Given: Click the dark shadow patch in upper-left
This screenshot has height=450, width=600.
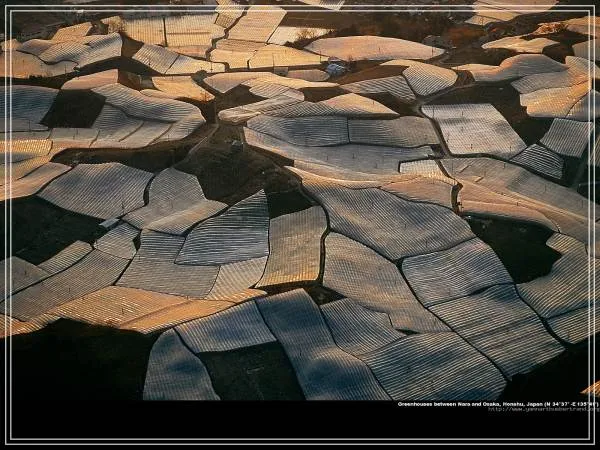Looking at the screenshot, I should pyautogui.click(x=73, y=109).
